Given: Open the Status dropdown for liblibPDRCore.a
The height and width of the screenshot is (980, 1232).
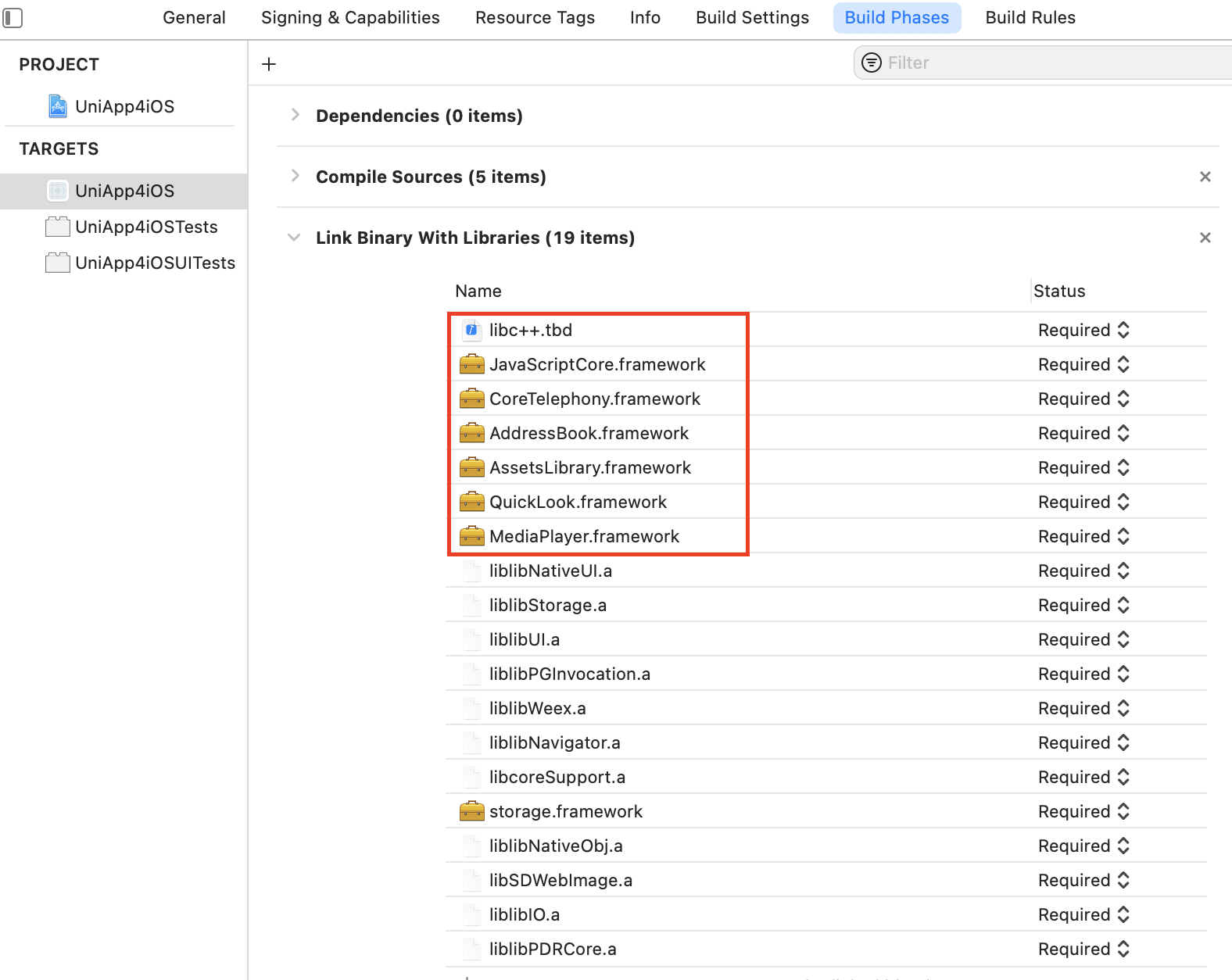Looking at the screenshot, I should [1083, 949].
